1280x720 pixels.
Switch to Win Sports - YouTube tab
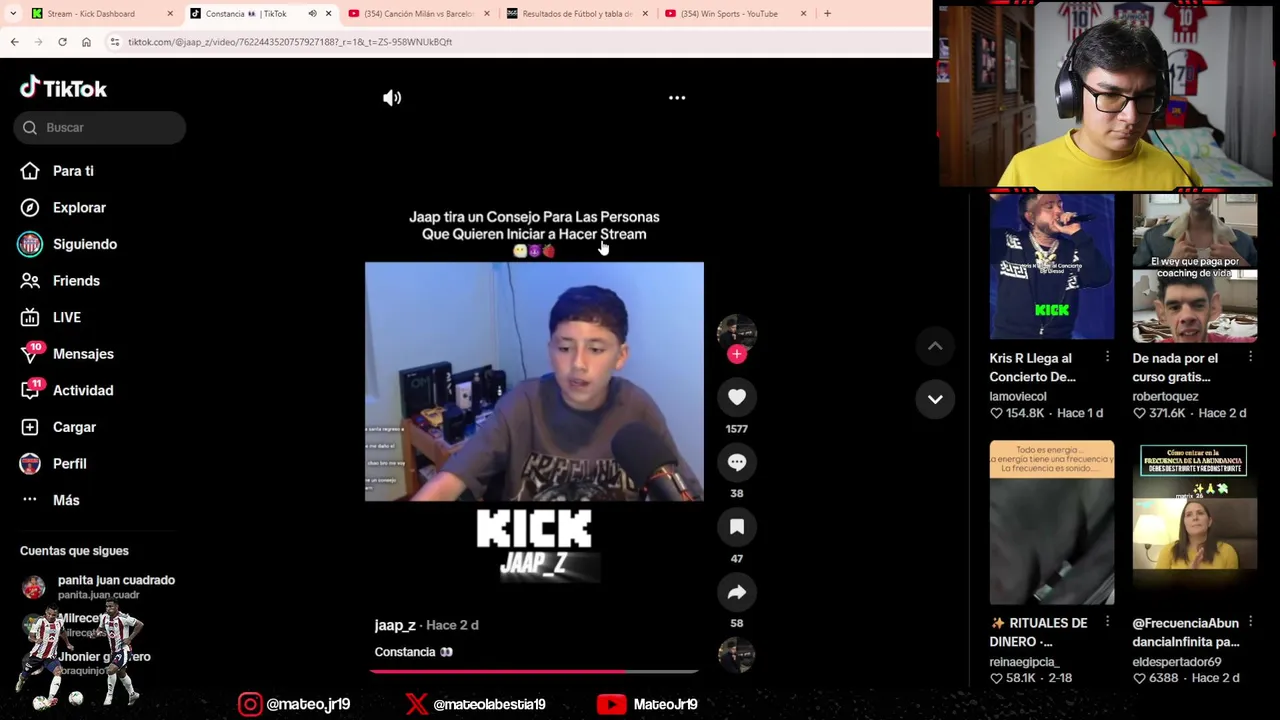[735, 14]
